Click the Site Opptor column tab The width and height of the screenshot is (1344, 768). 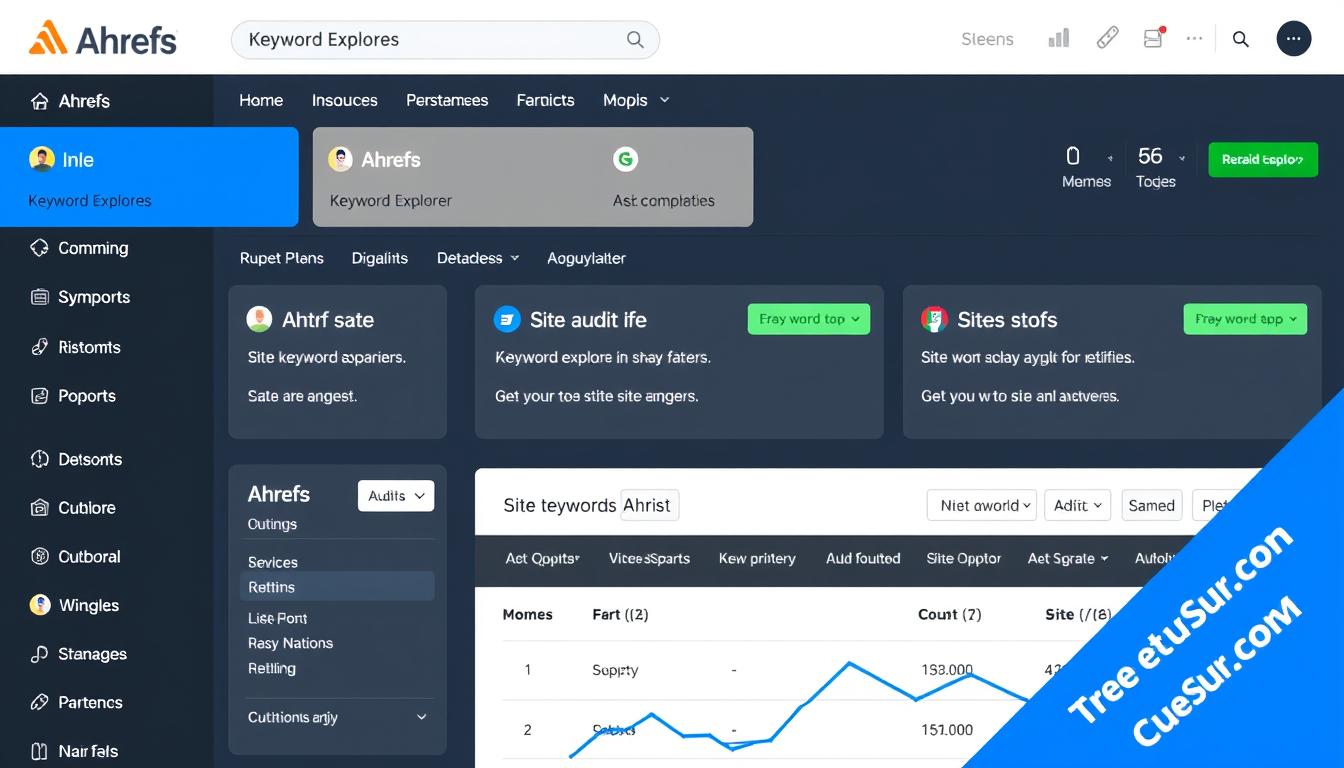click(x=963, y=559)
